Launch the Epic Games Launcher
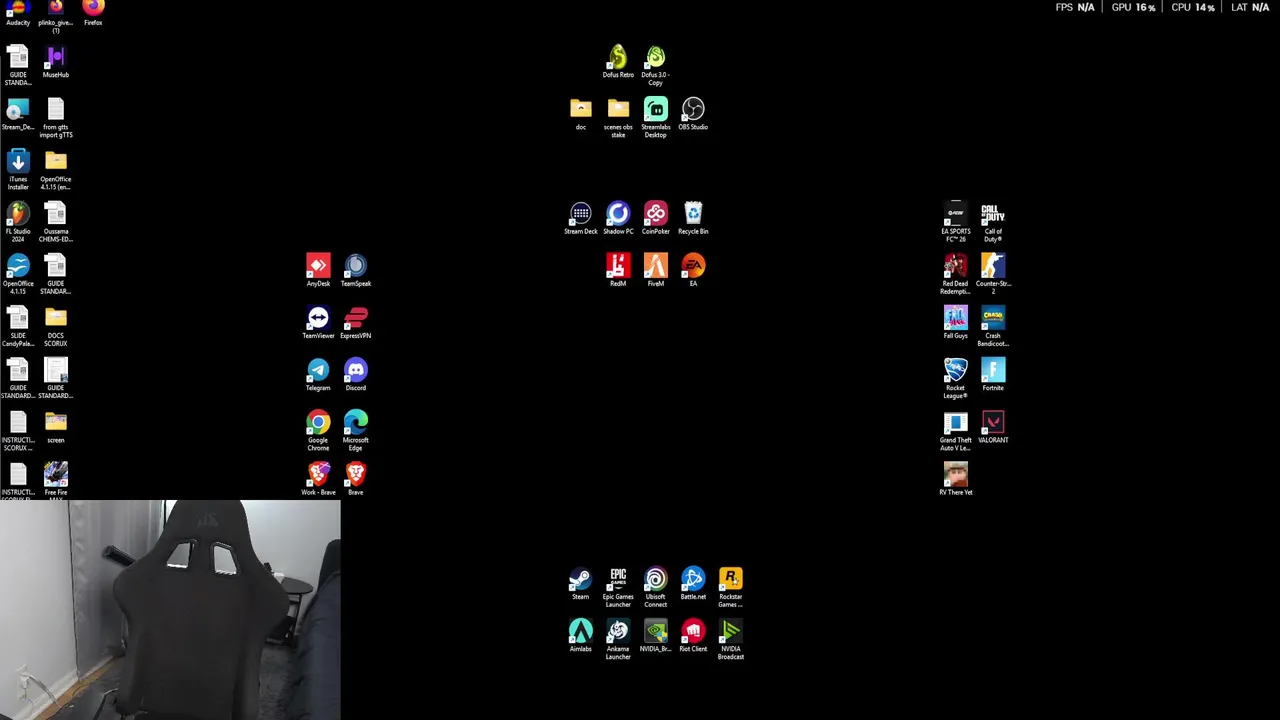 point(618,588)
